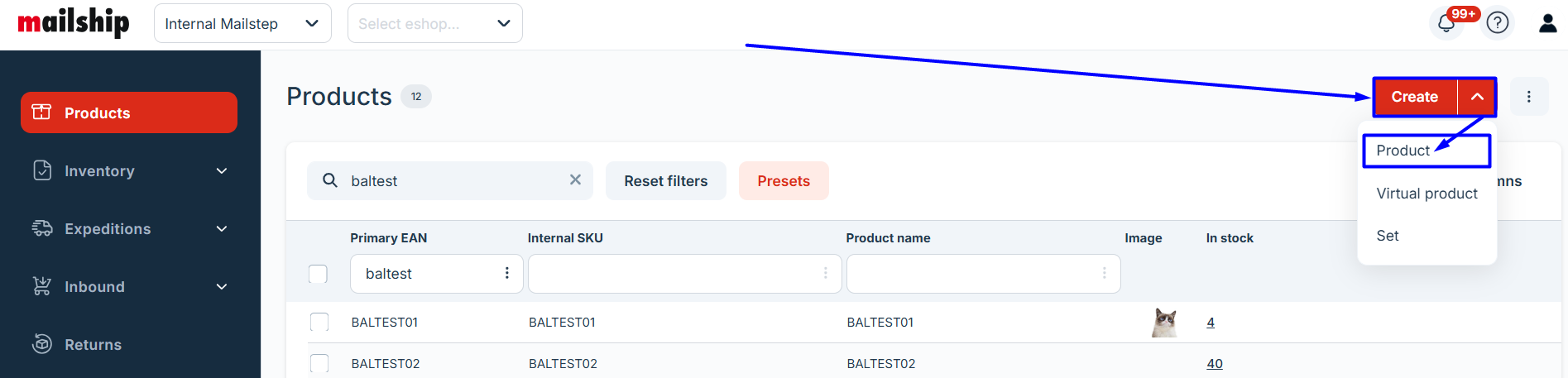The width and height of the screenshot is (1568, 378).
Task: Clear the baltest search with X icon
Action: [575, 180]
